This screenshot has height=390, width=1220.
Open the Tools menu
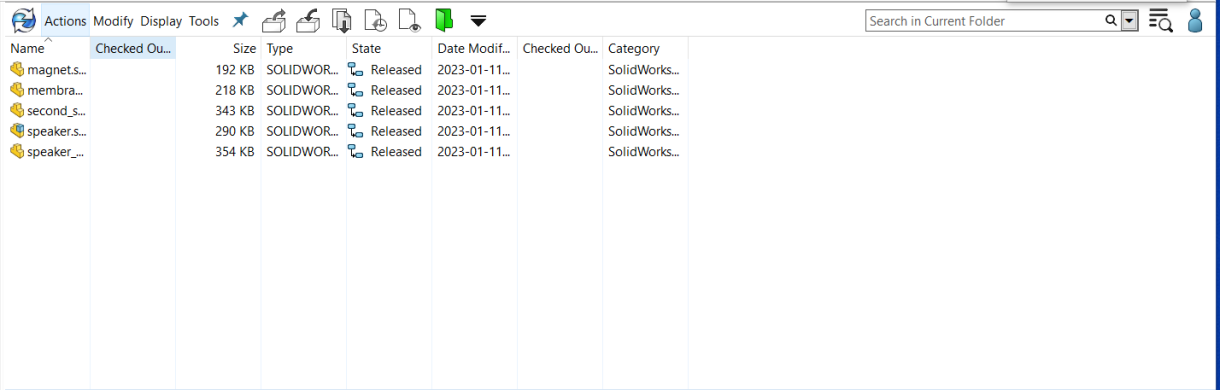(204, 21)
